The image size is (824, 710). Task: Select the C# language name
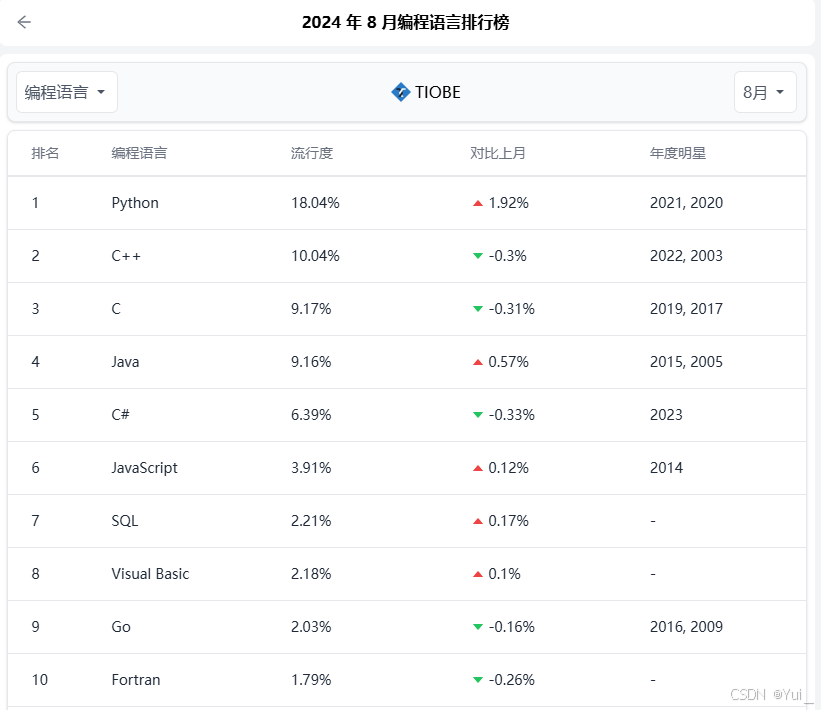120,415
